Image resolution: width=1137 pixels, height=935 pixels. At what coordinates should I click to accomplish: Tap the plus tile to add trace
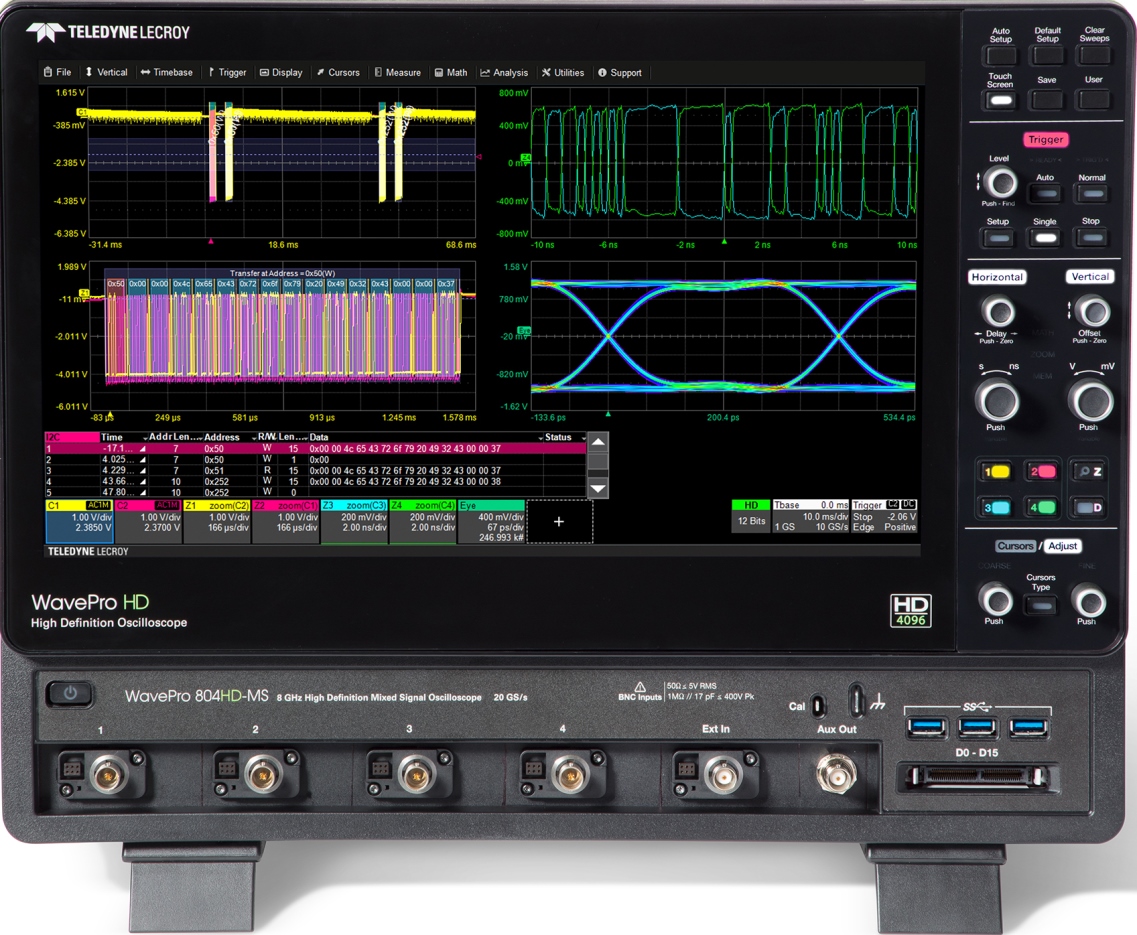(559, 522)
